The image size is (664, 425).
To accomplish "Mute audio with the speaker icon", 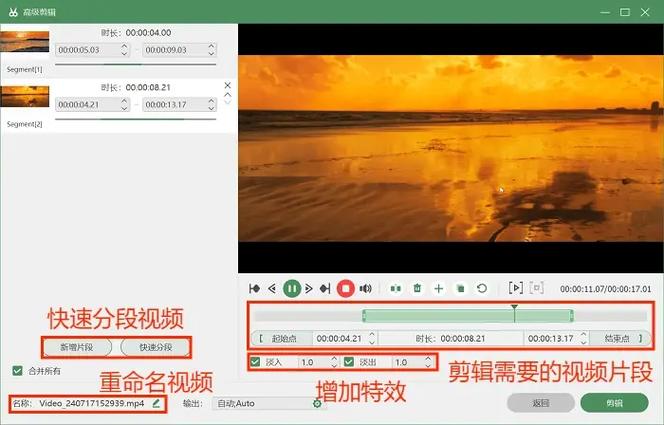I will (366, 288).
